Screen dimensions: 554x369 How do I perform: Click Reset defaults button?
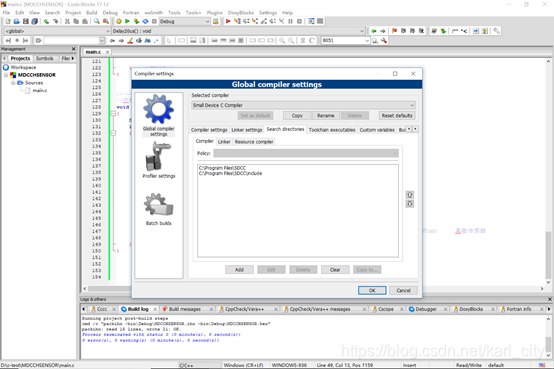(397, 116)
